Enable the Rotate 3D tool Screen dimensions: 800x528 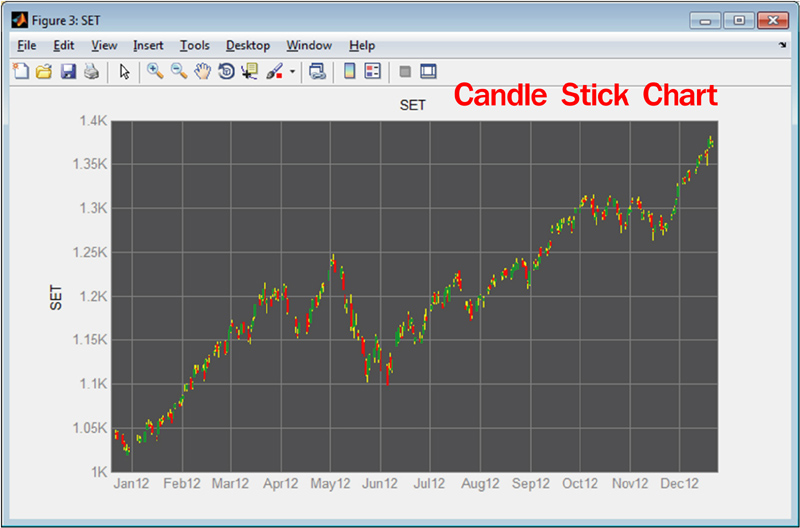point(226,71)
